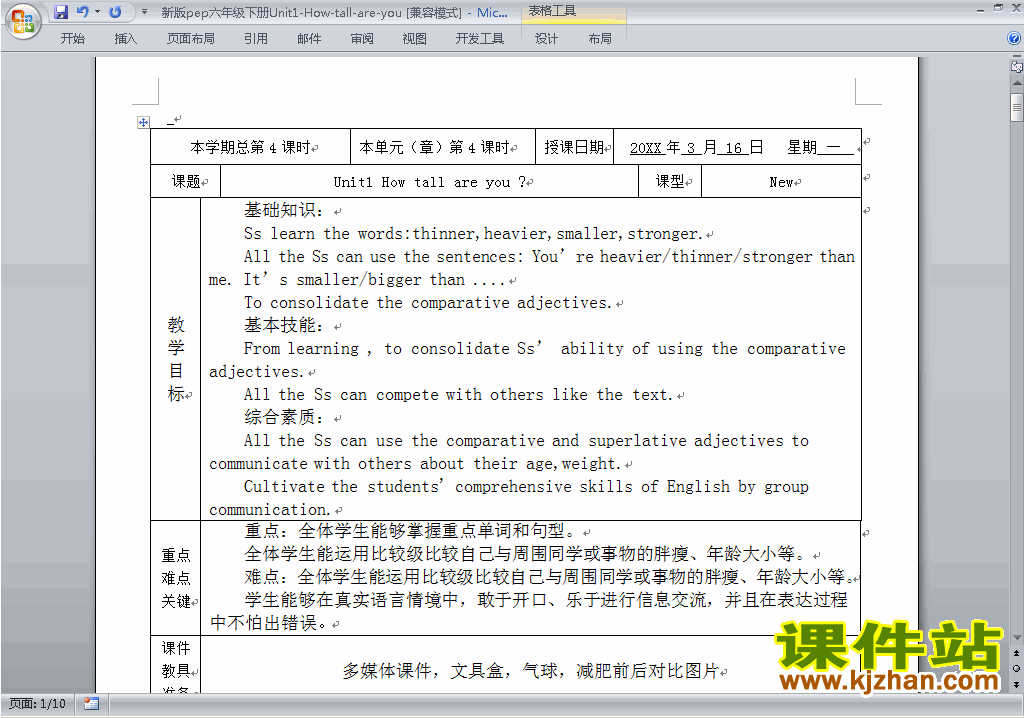Click line From learning, to consolidate Ss' ability
This screenshot has width=1024, height=718.
click(x=545, y=349)
